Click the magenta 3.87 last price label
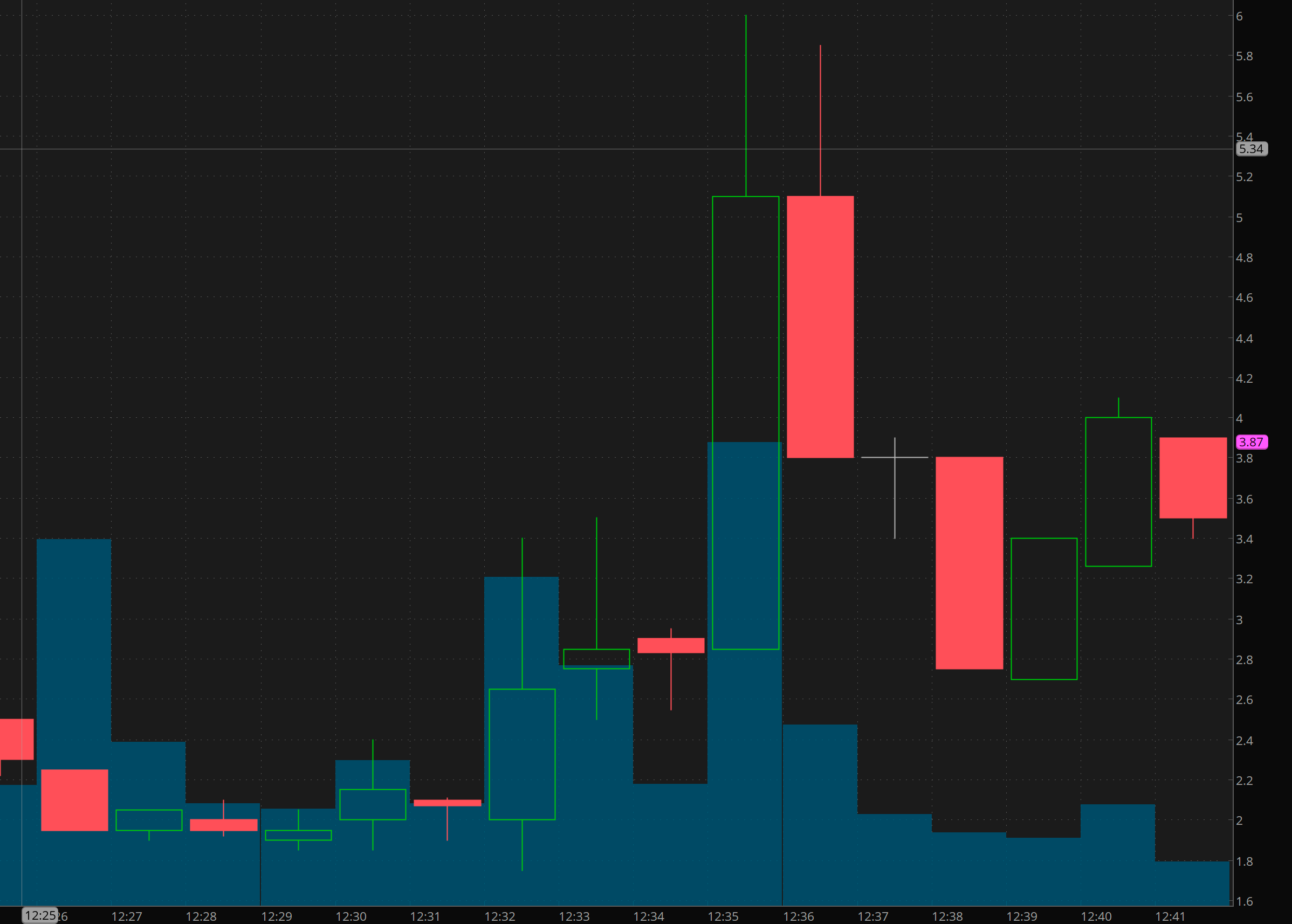The width and height of the screenshot is (1292, 924). coord(1251,442)
